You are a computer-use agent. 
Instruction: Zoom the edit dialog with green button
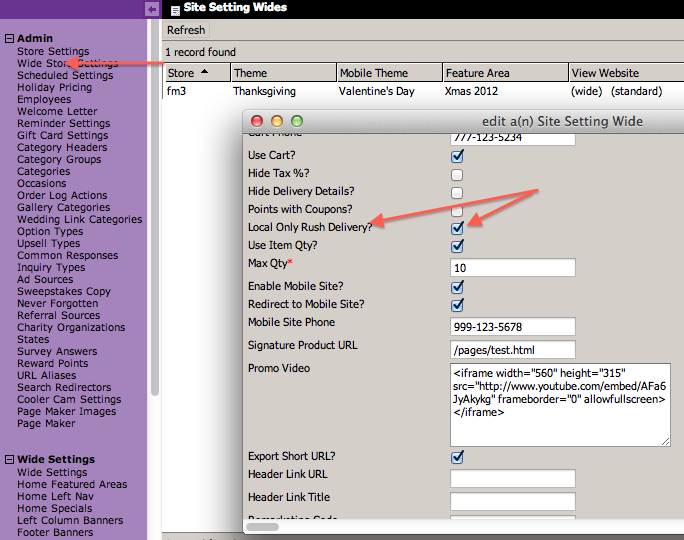tap(296, 121)
